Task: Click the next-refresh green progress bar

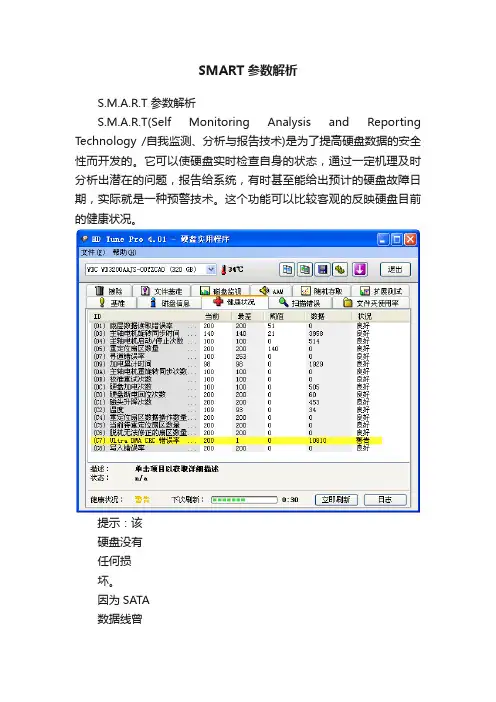Action: click(244, 500)
